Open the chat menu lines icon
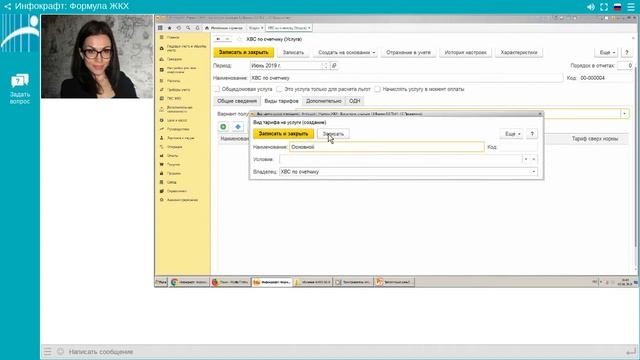 pos(47,351)
